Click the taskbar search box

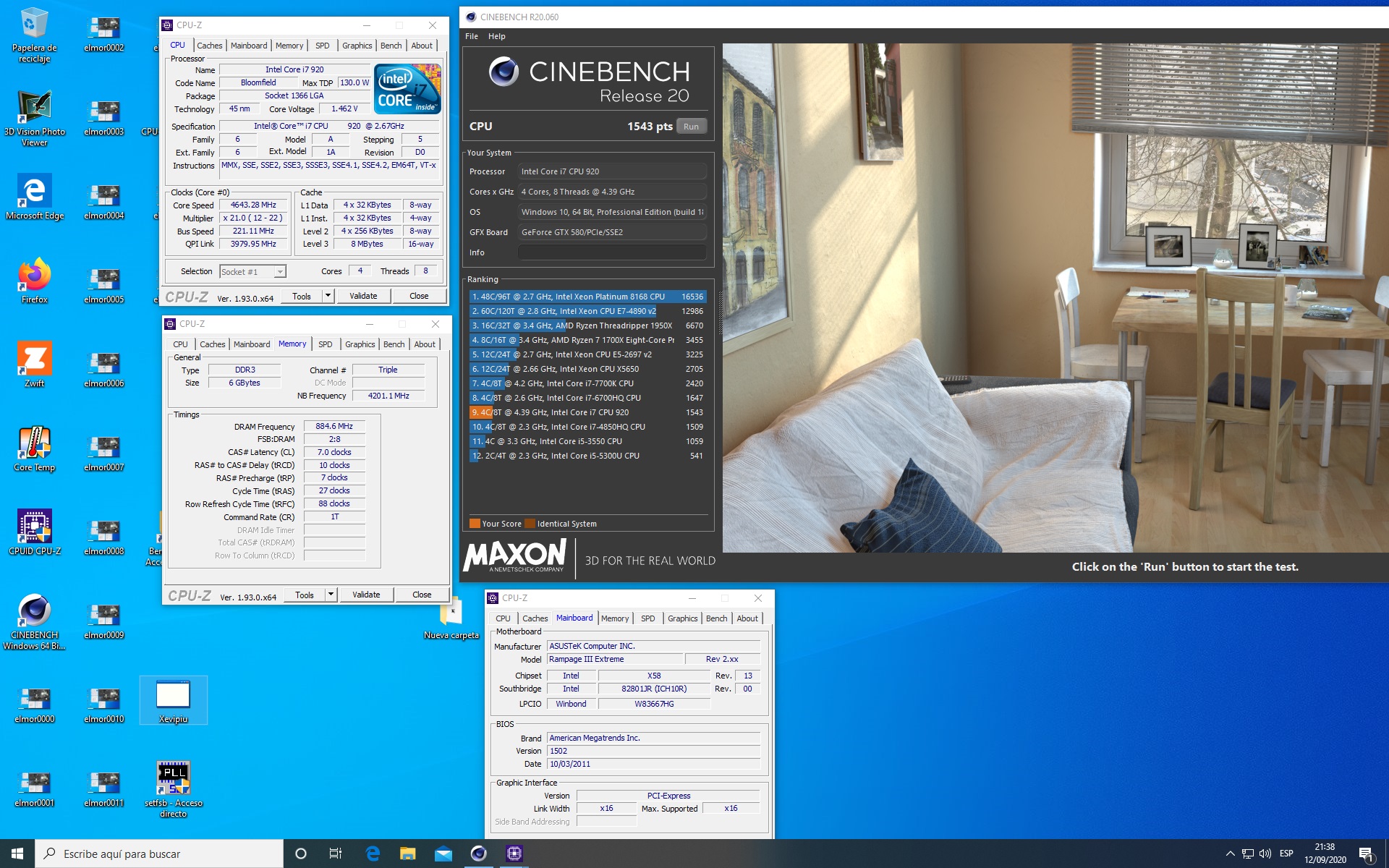click(159, 854)
